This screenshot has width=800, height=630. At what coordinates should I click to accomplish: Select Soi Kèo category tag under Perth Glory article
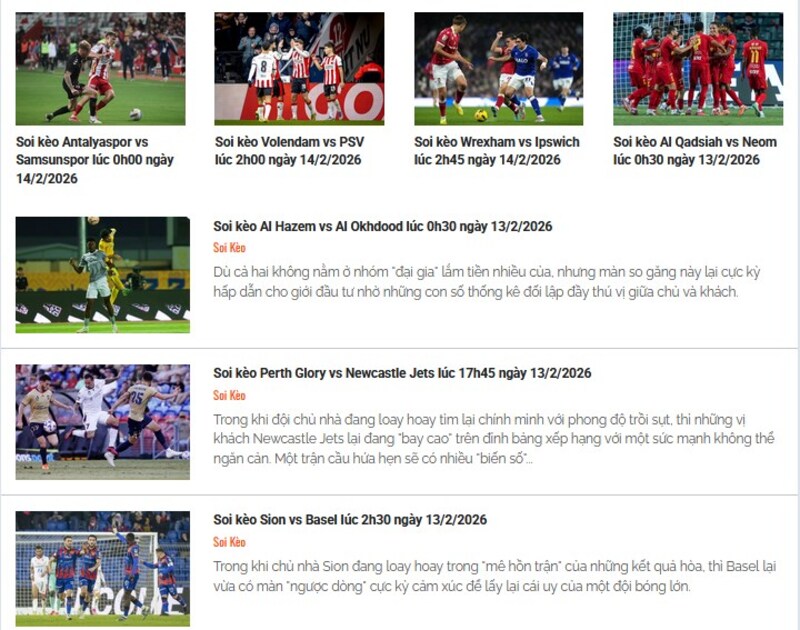[x=229, y=395]
